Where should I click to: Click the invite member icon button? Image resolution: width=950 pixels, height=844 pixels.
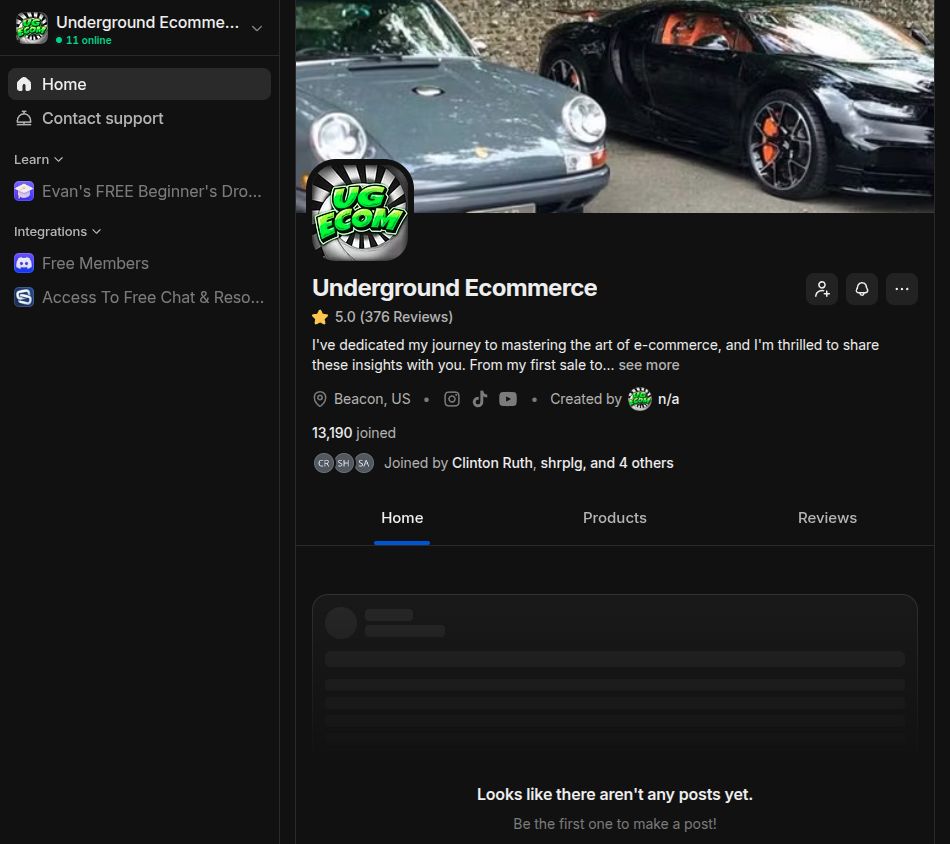(x=822, y=289)
